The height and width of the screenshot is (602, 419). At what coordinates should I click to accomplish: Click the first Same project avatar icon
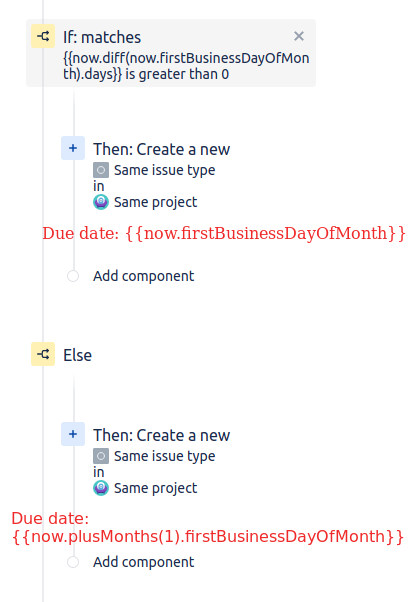[101, 202]
